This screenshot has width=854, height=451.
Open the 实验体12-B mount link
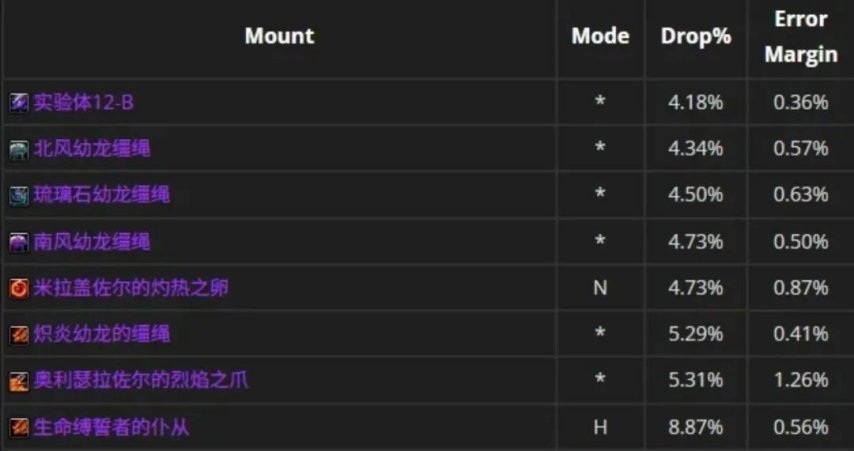point(83,102)
